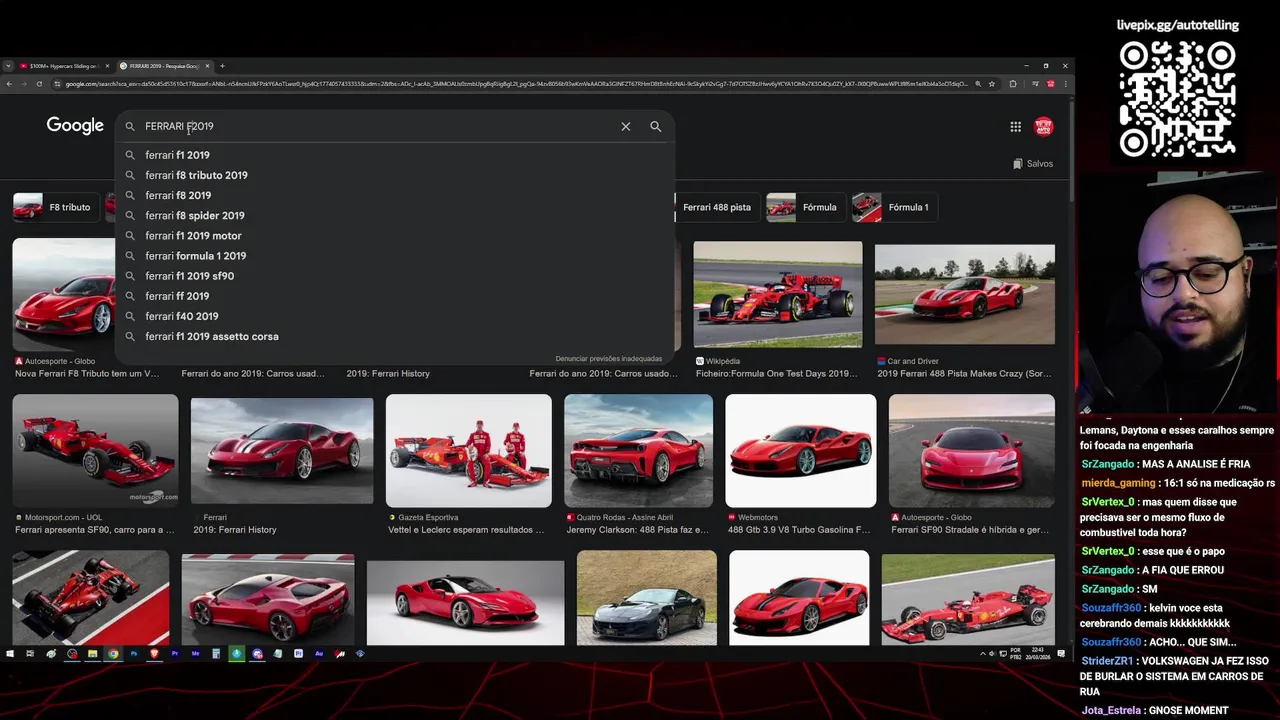Open Car and Driver 488 Pista image

pos(964,295)
